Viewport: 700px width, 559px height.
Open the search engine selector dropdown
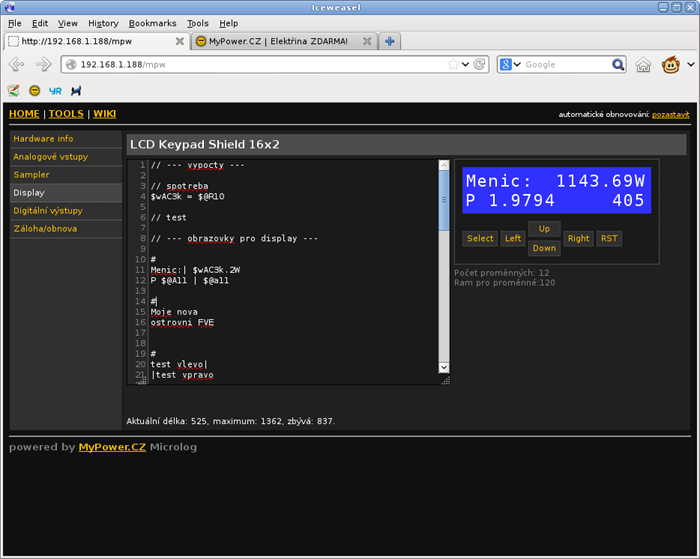coord(510,64)
